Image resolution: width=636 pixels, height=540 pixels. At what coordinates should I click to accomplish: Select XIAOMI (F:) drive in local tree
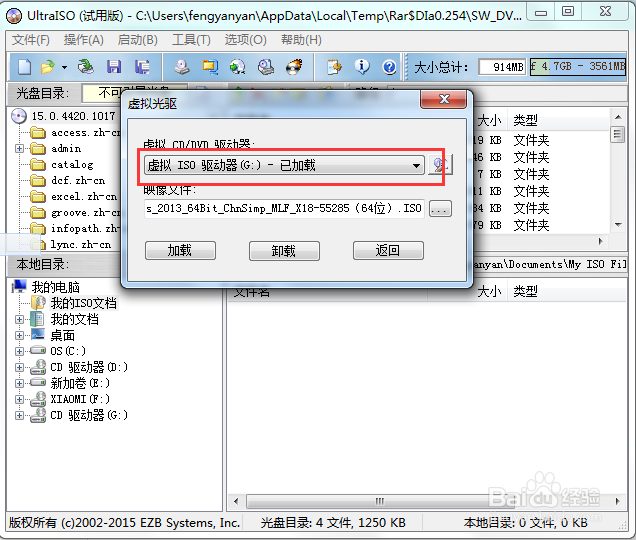pyautogui.click(x=80, y=399)
